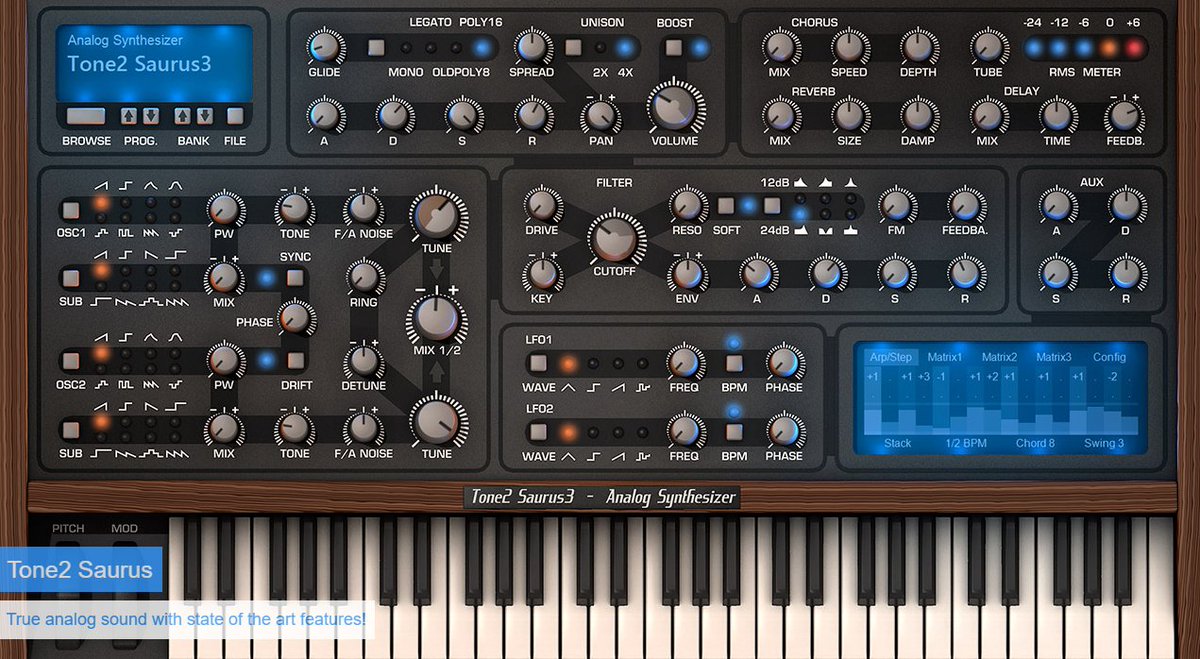Click the LFO2 PHASE knob
Viewport: 1200px width, 659px height.
coord(784,432)
